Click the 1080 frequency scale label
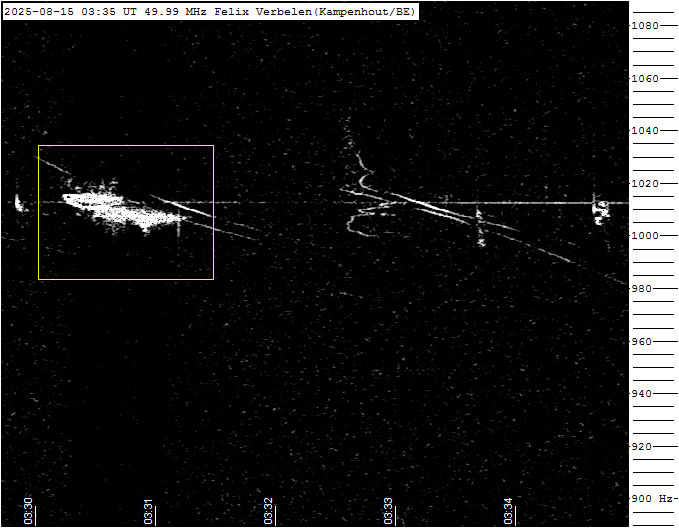679x528 pixels. point(645,26)
